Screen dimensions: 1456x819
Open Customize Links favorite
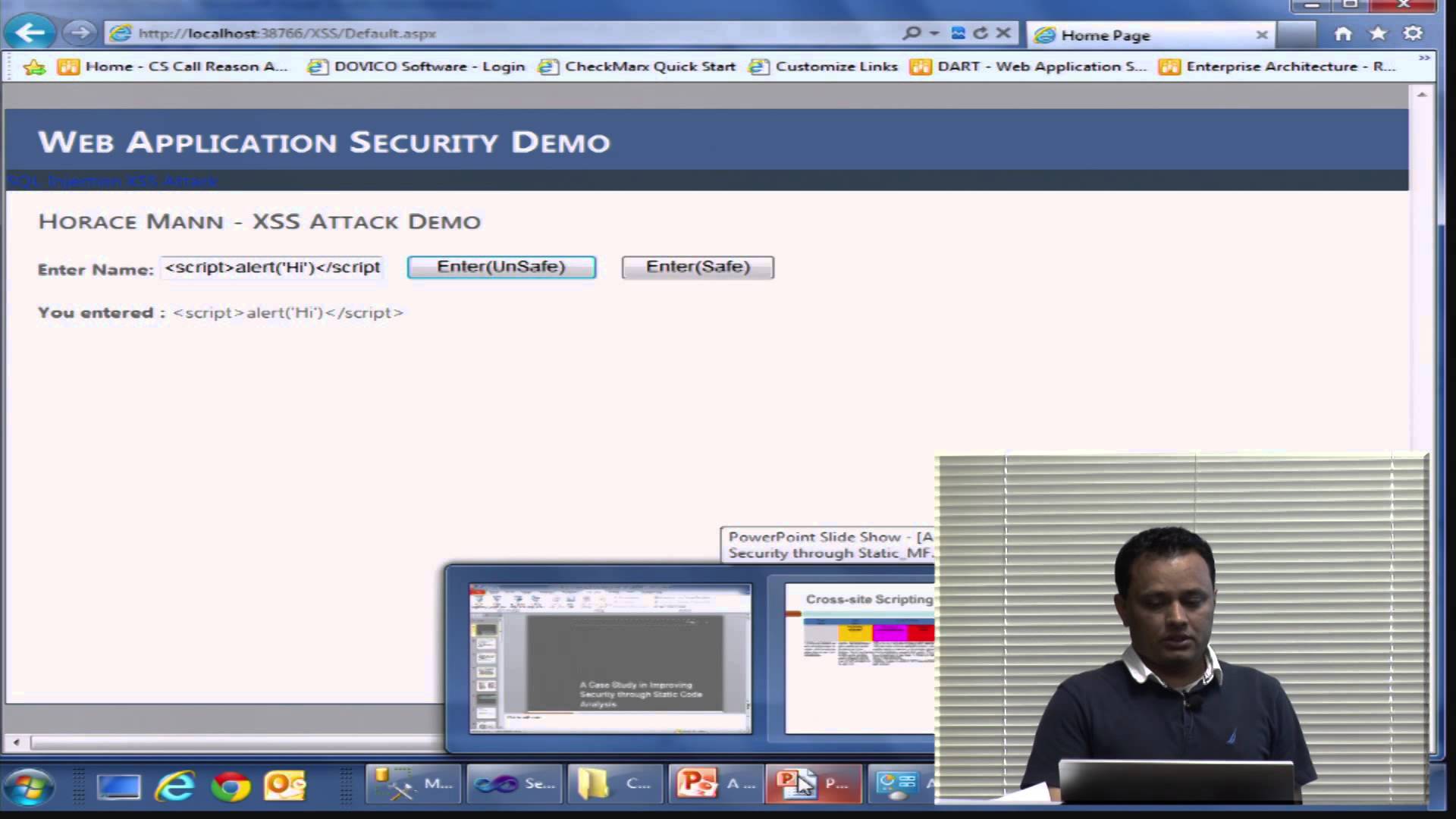point(823,67)
